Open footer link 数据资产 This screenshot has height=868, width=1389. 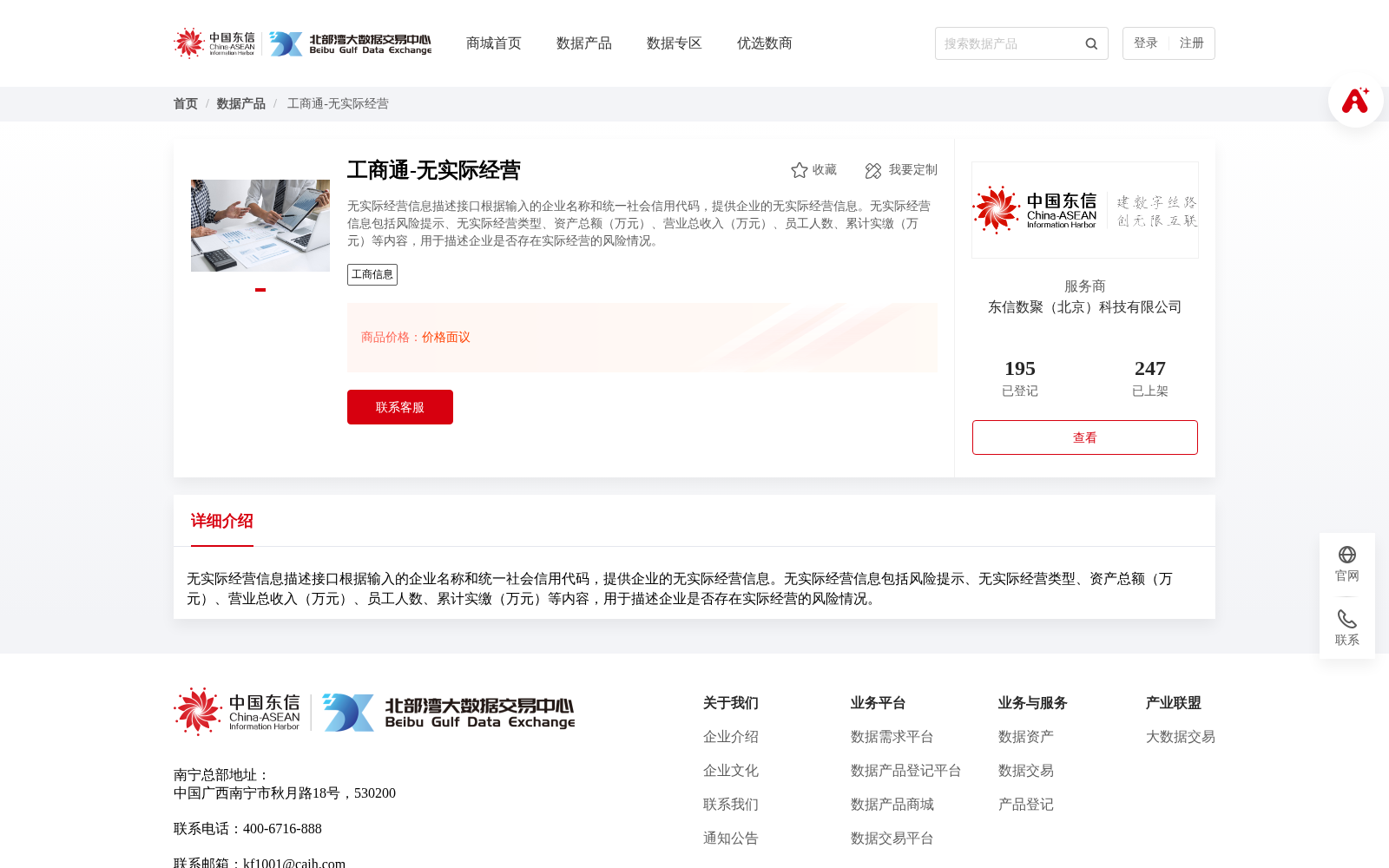(x=1026, y=737)
